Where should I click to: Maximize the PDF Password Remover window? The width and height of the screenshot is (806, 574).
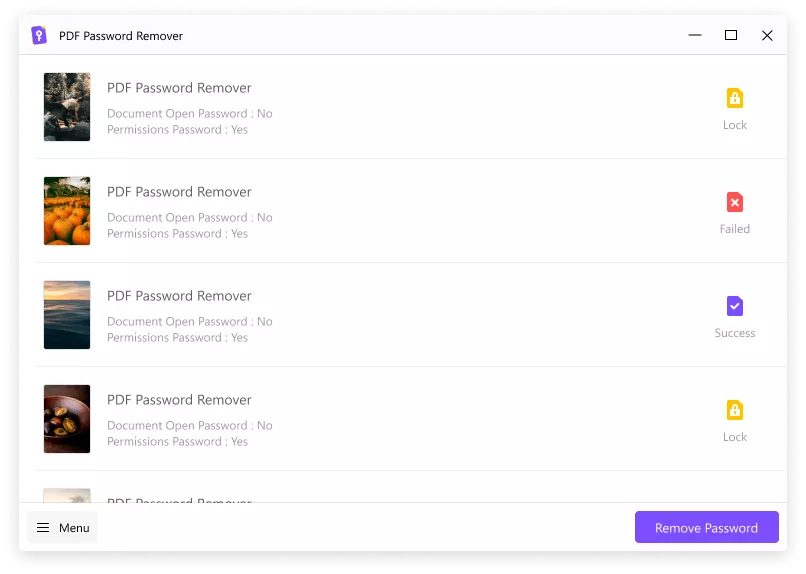click(x=731, y=36)
